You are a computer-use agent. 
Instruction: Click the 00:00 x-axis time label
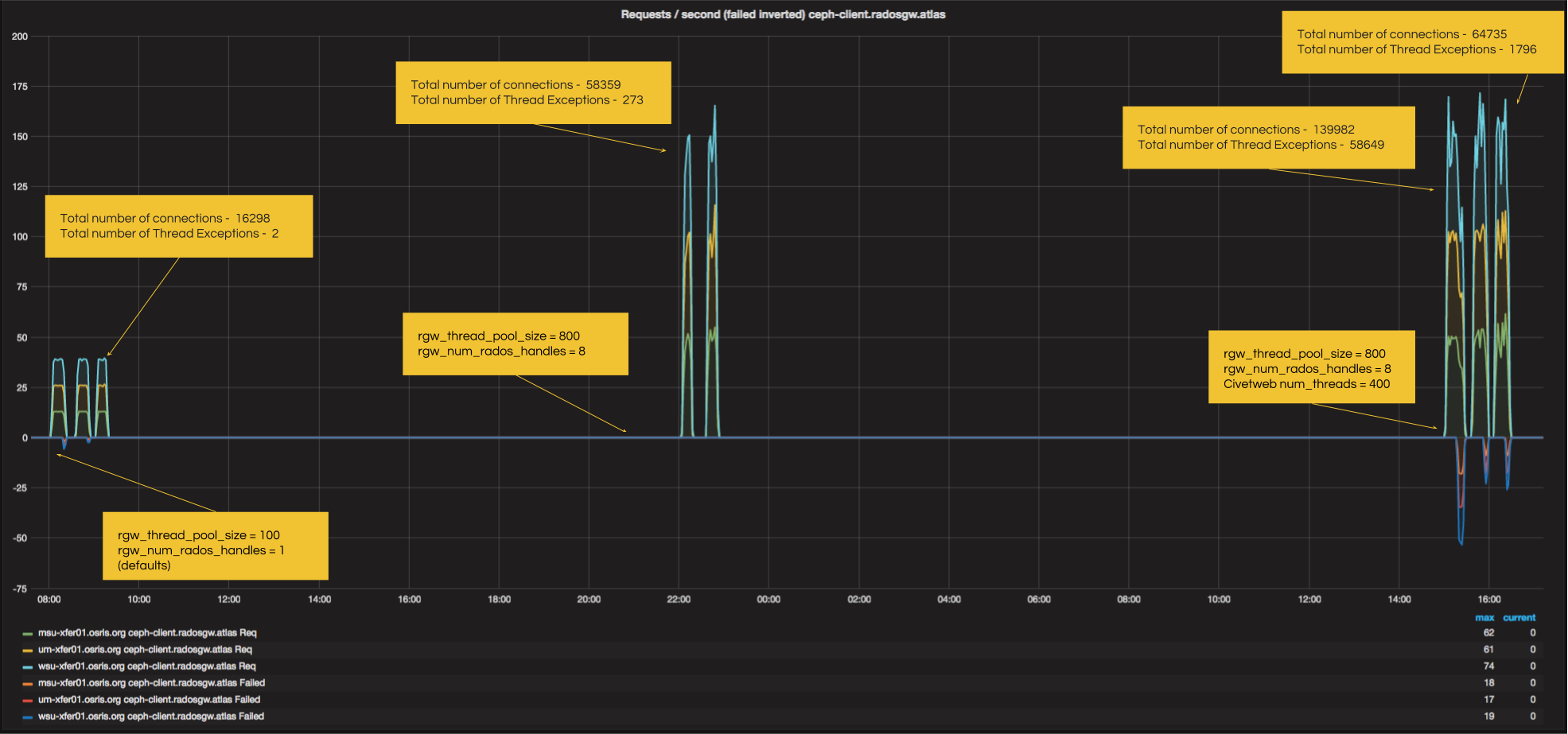[x=768, y=600]
